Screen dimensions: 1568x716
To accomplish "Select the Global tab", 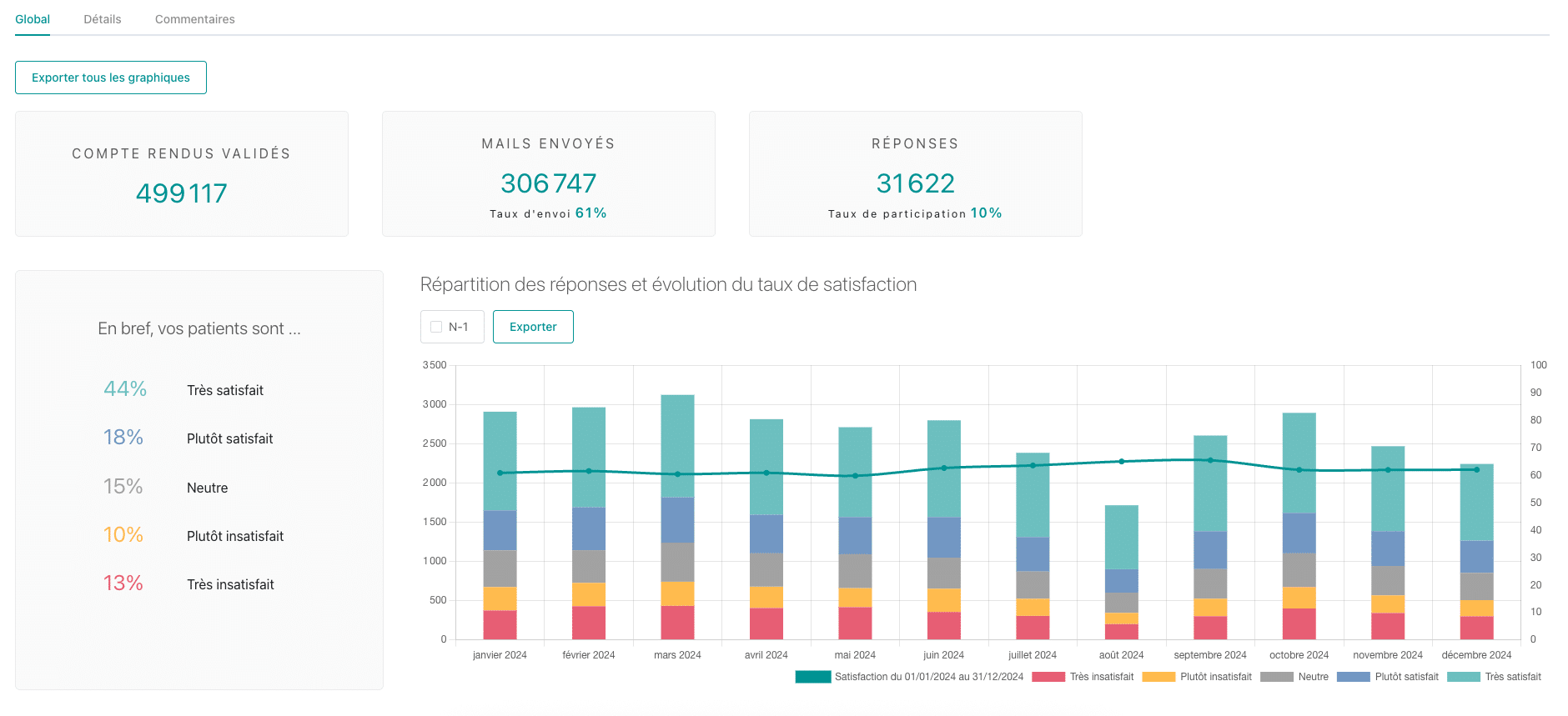I will point(33,19).
